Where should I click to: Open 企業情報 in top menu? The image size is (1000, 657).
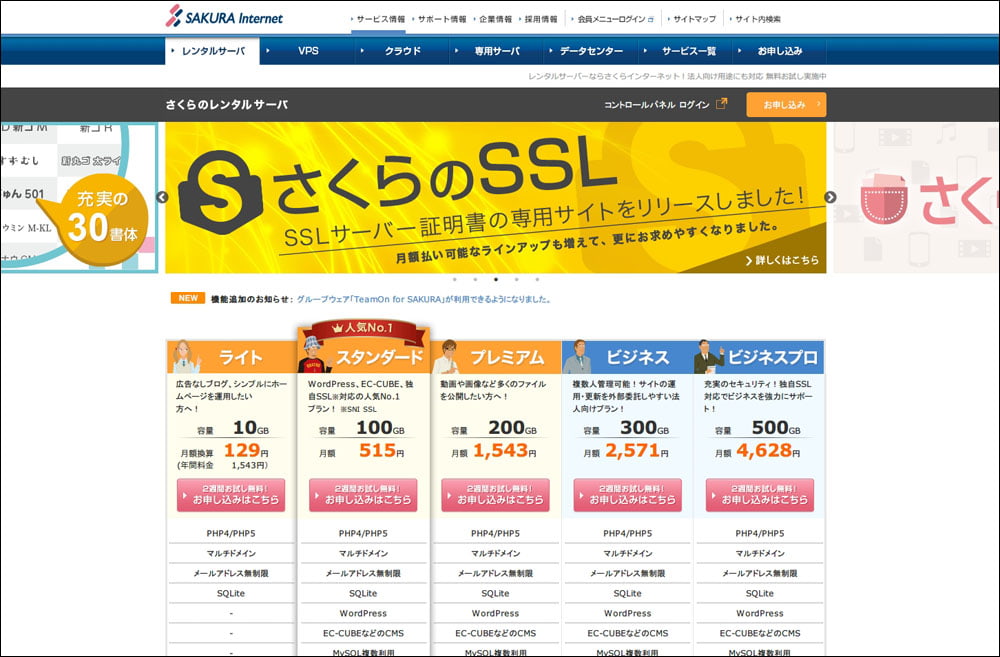(496, 19)
